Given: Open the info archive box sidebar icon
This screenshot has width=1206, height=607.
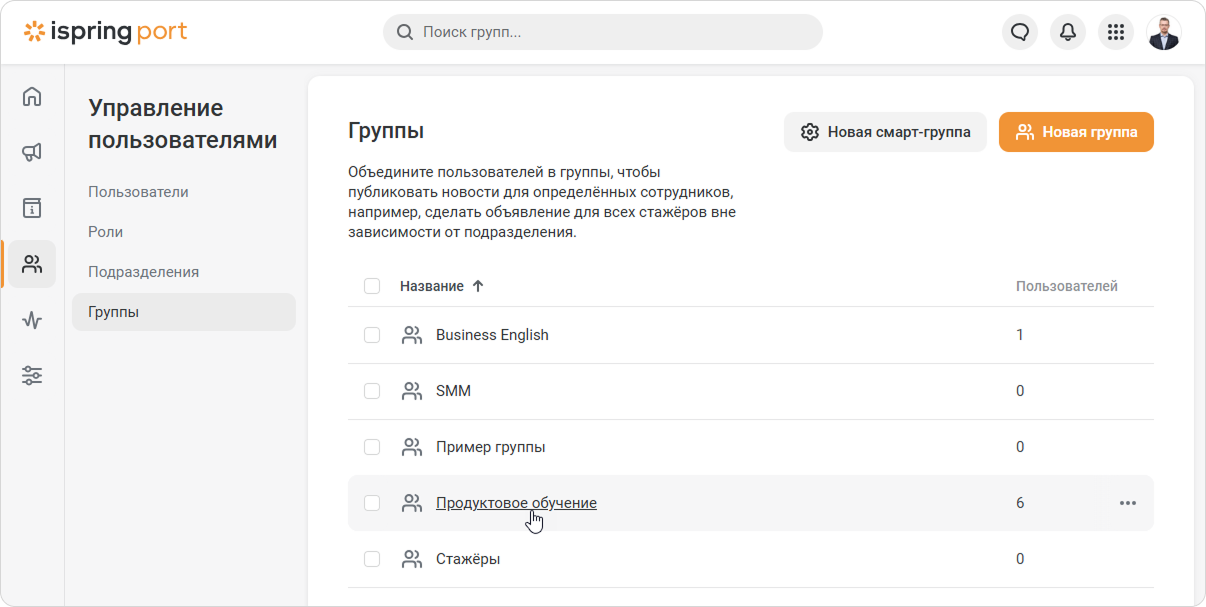Looking at the screenshot, I should point(32,208).
